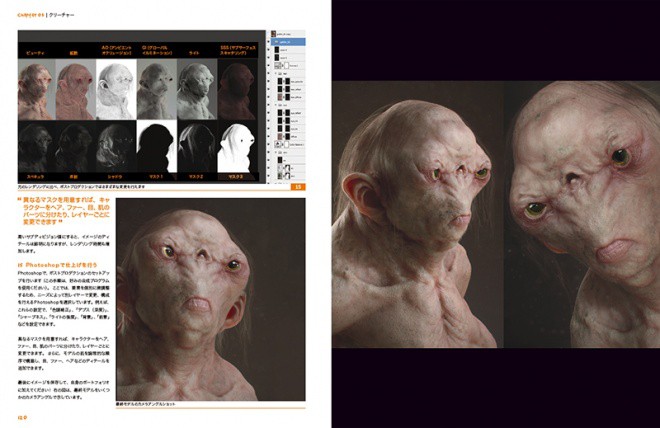This screenshot has width=660, height=428.
Task: Toggle visibility of the lowest layer group
Action: click(x=268, y=152)
